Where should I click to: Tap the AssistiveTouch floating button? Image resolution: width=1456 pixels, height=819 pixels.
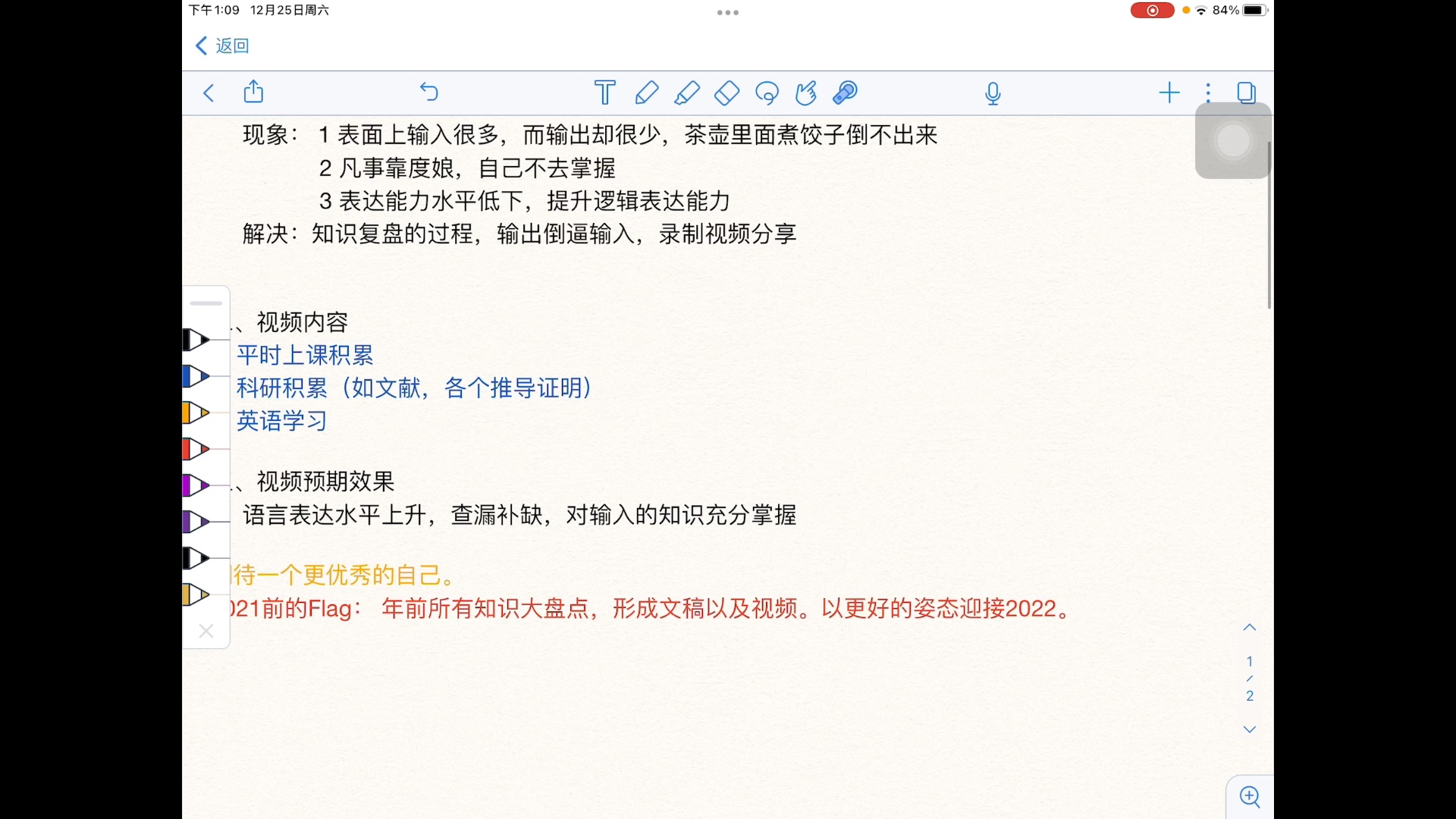[x=1233, y=141]
